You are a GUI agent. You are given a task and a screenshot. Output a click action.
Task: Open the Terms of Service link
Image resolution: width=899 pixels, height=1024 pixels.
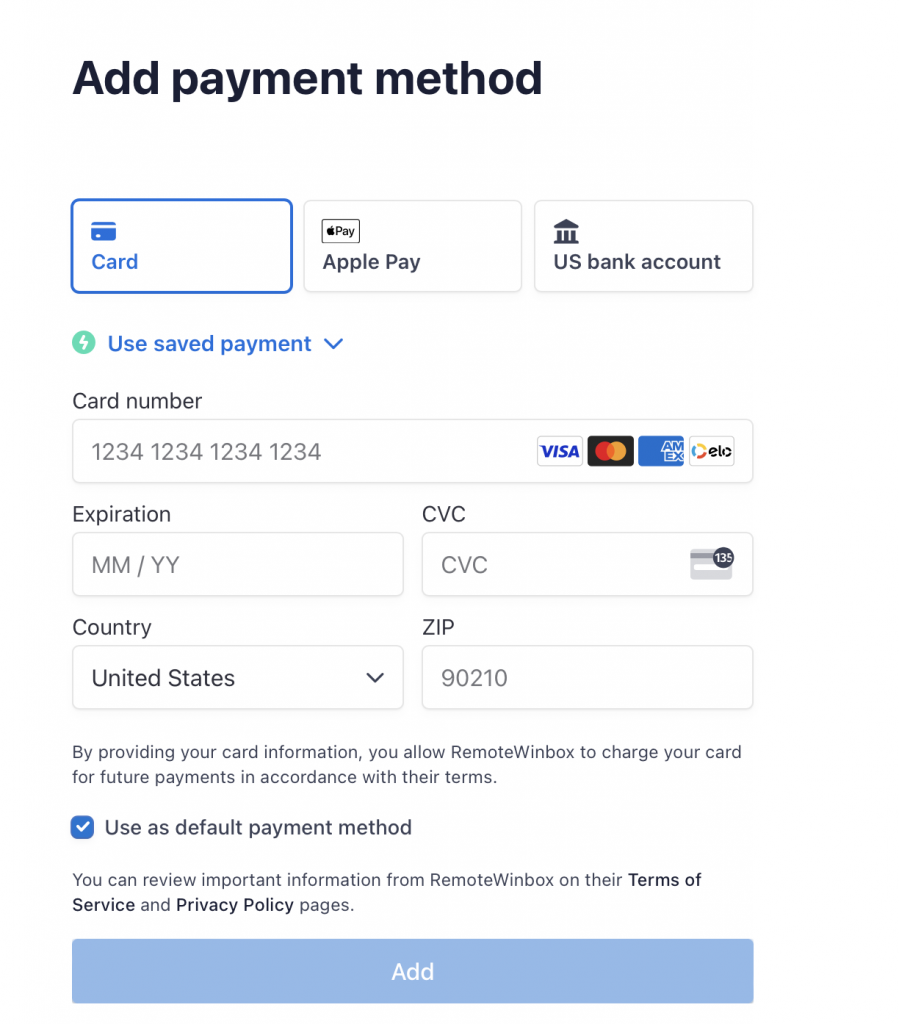664,880
